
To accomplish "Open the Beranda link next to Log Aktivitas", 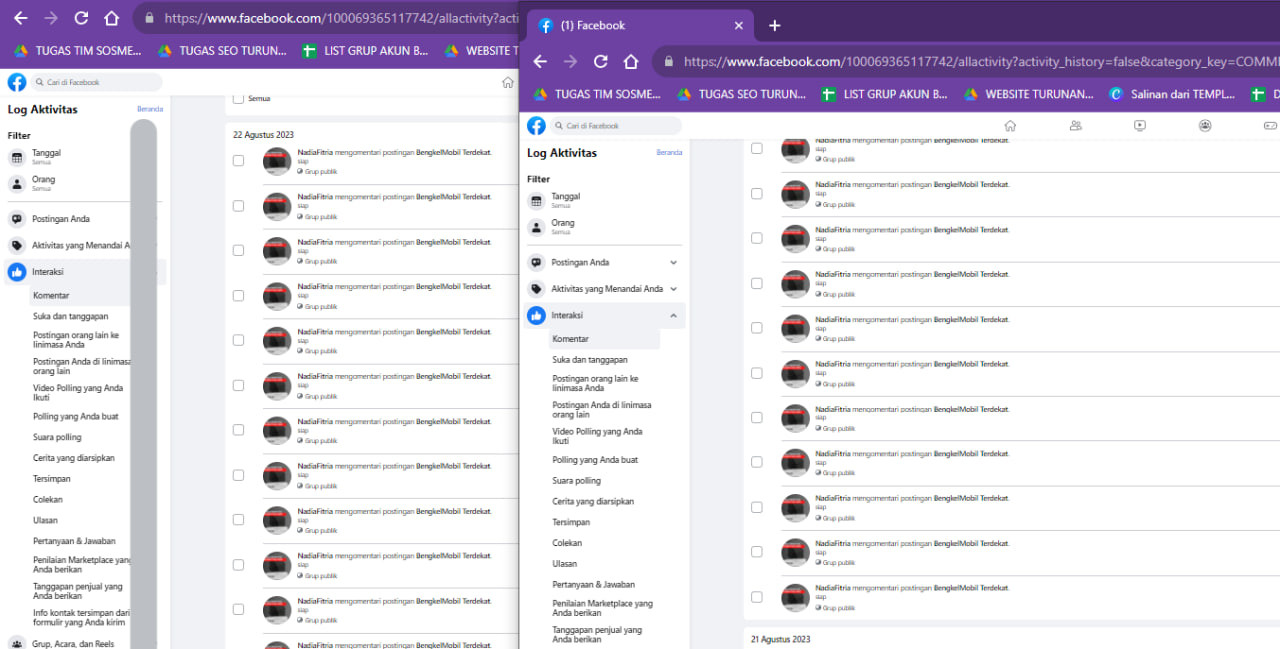I will pyautogui.click(x=669, y=153).
